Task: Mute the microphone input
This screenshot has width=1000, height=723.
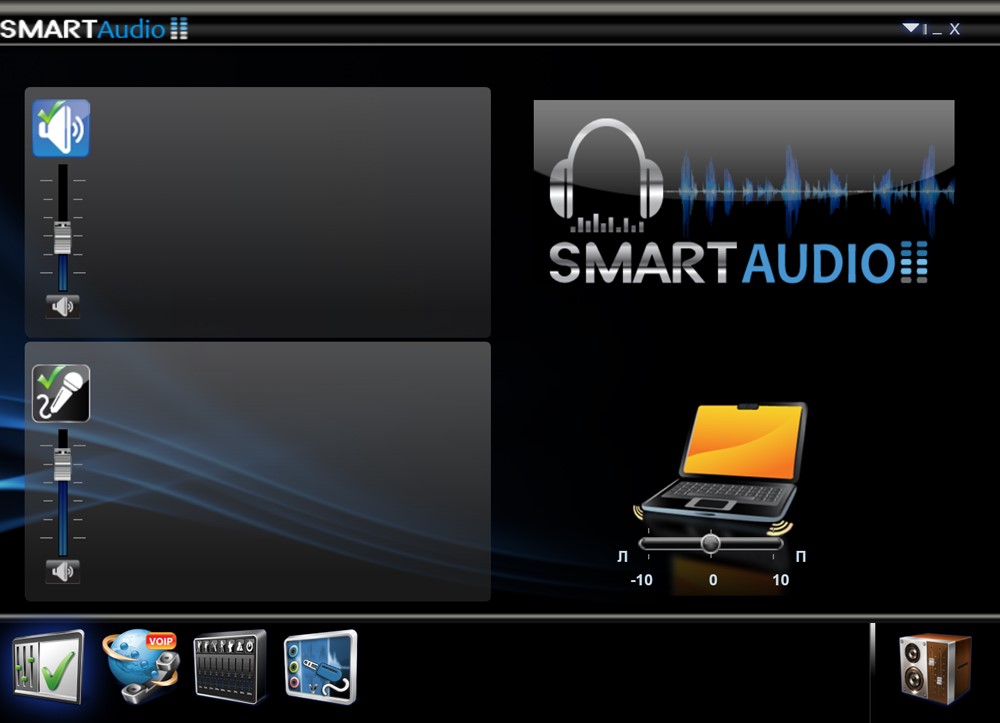Action: click(62, 571)
